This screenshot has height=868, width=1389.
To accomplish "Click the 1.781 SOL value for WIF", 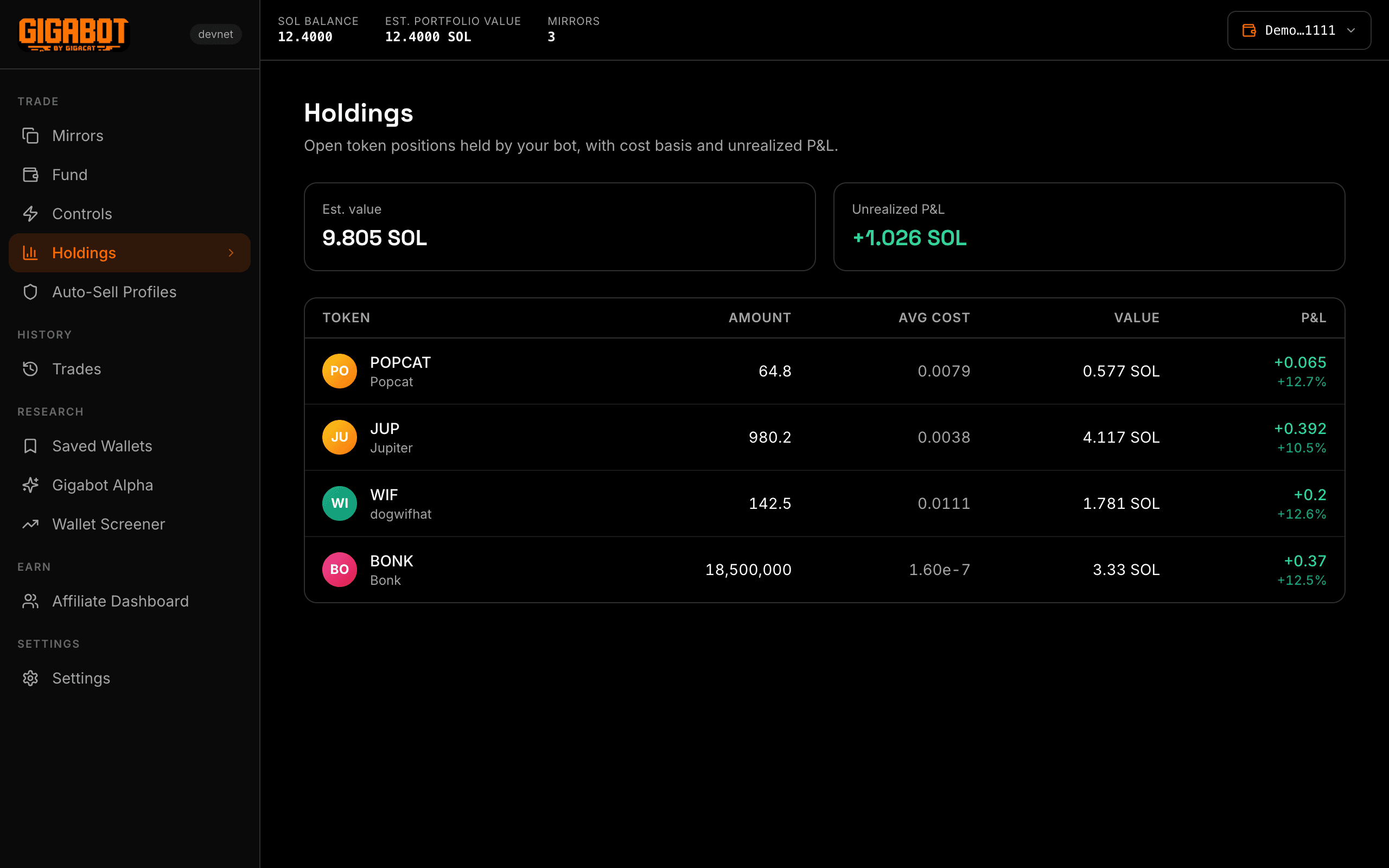I will pos(1121,503).
